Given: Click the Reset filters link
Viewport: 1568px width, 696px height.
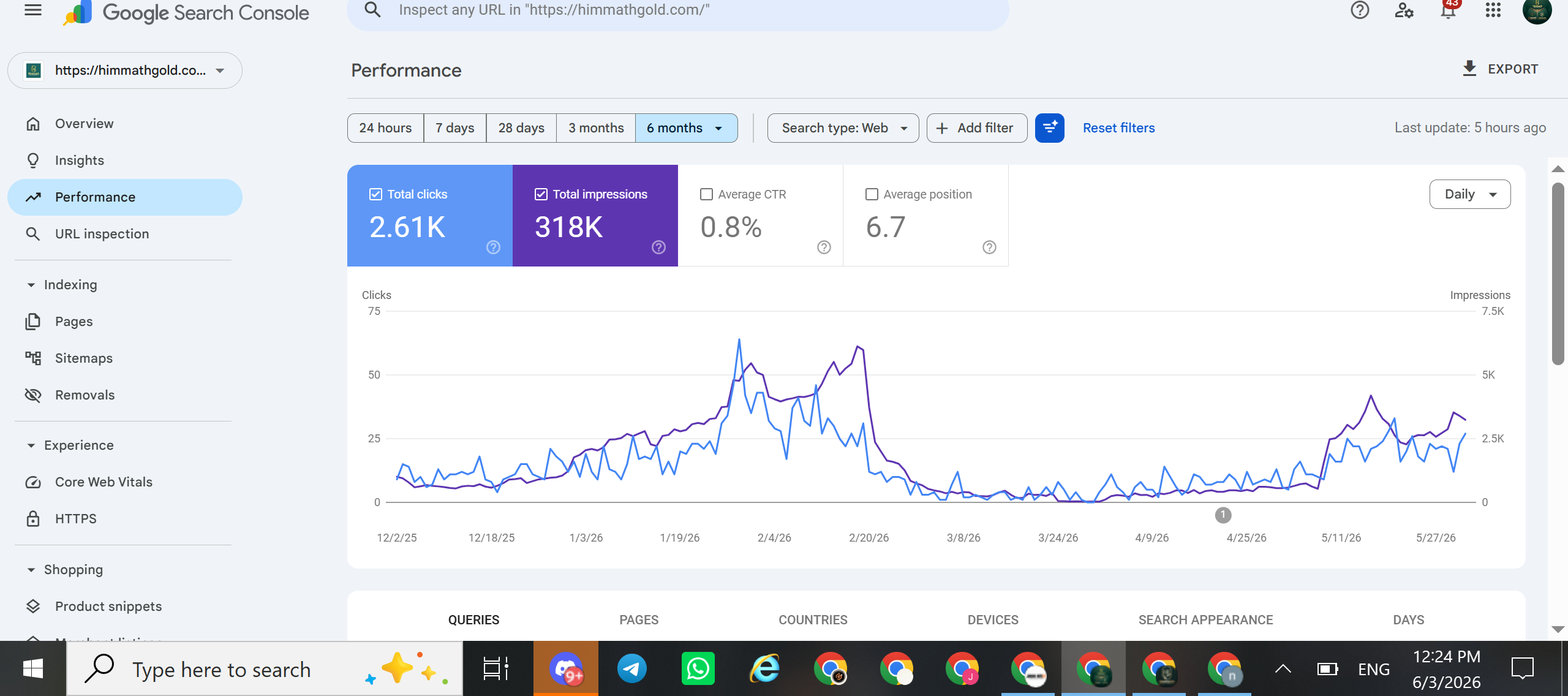Looking at the screenshot, I should pos(1118,128).
